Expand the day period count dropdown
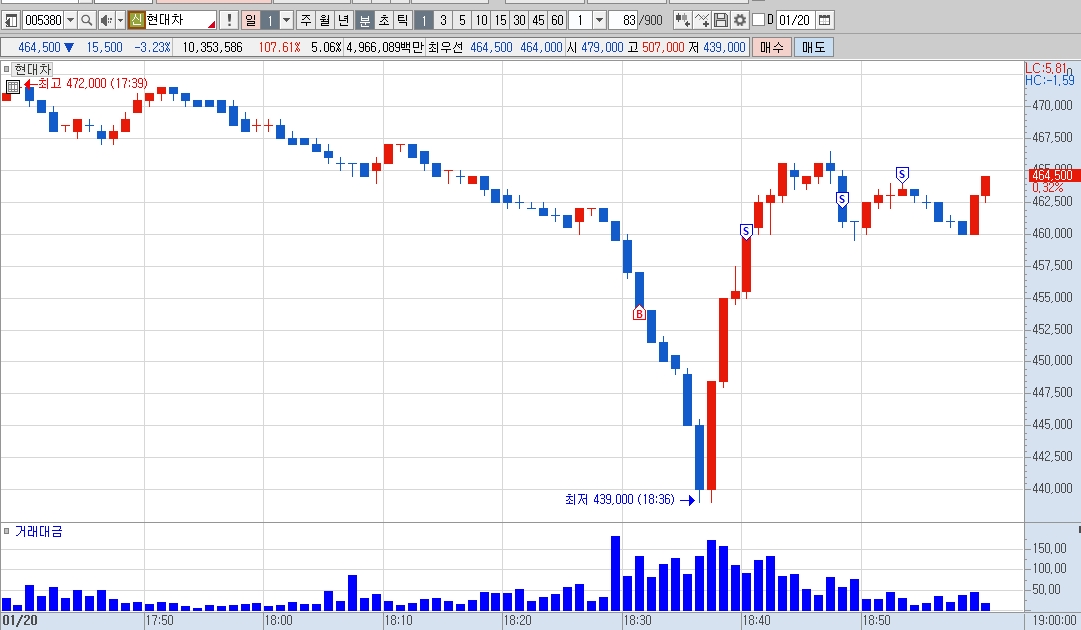 pyautogui.click(x=287, y=21)
